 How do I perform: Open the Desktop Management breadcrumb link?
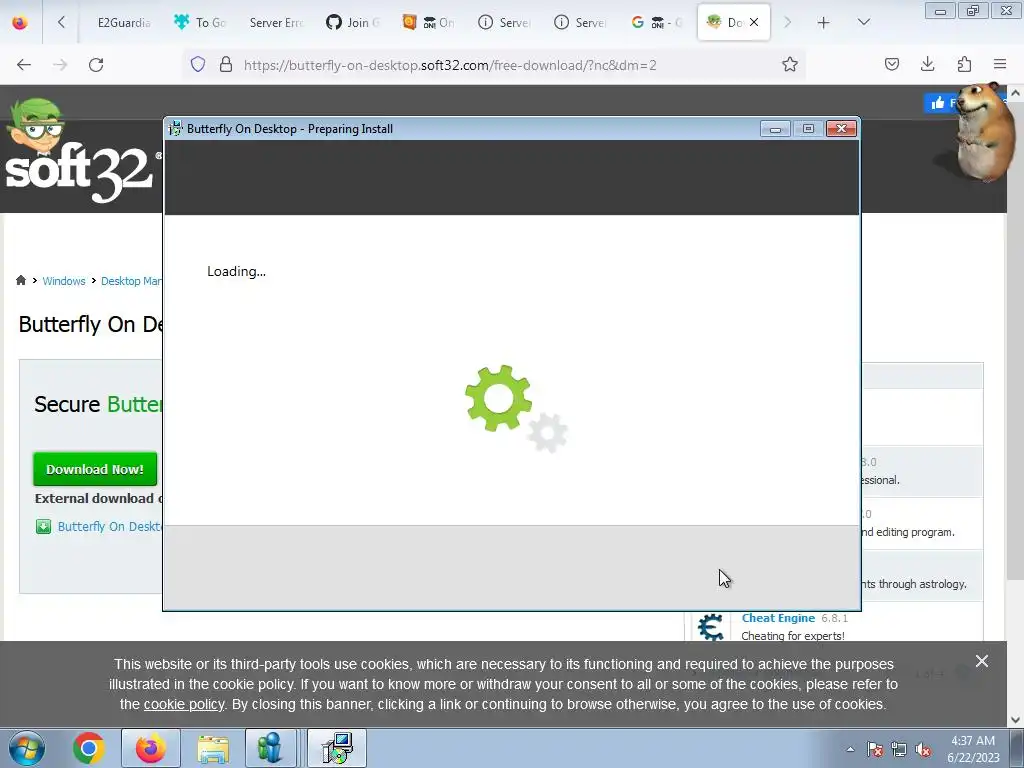tap(131, 281)
